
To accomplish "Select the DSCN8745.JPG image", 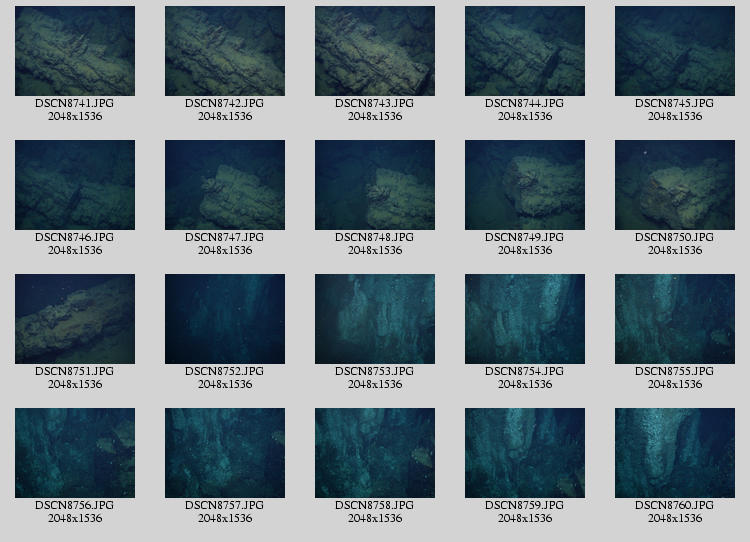I will point(674,51).
